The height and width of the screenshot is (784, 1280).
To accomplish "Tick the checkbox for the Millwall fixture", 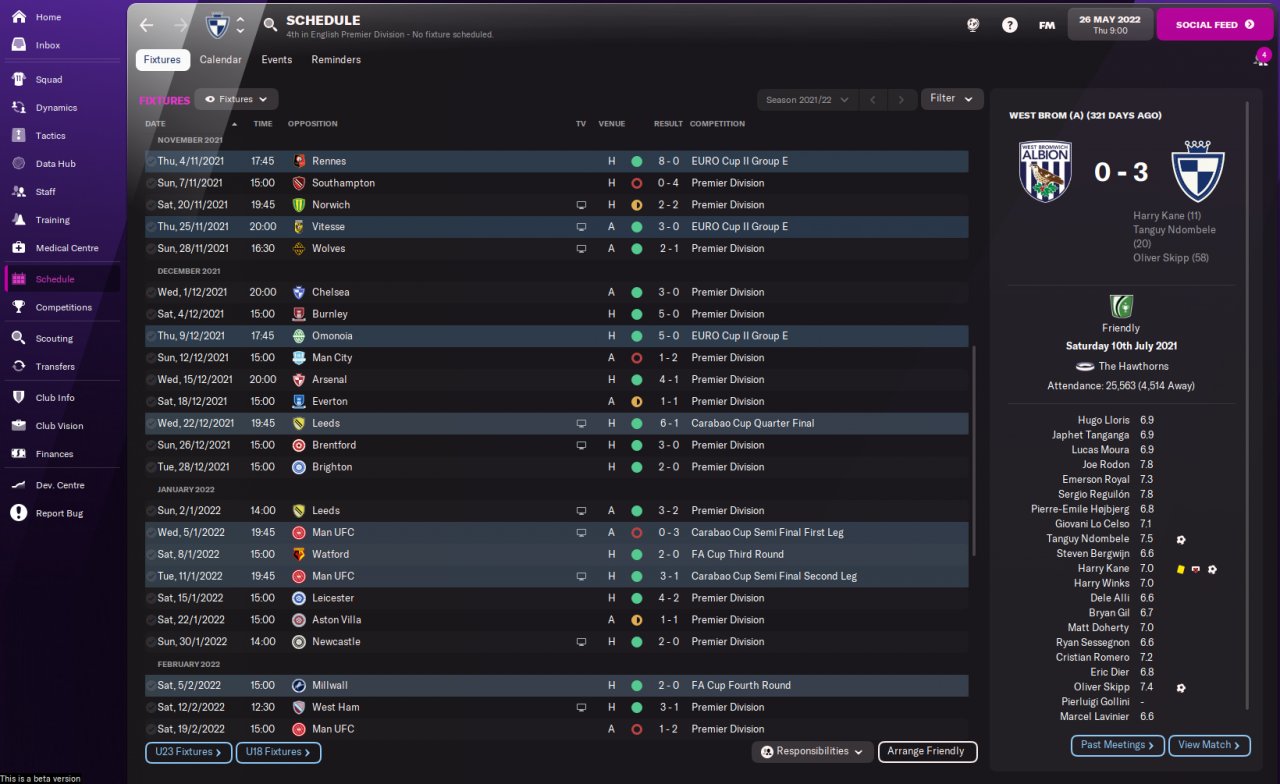I will 151,686.
